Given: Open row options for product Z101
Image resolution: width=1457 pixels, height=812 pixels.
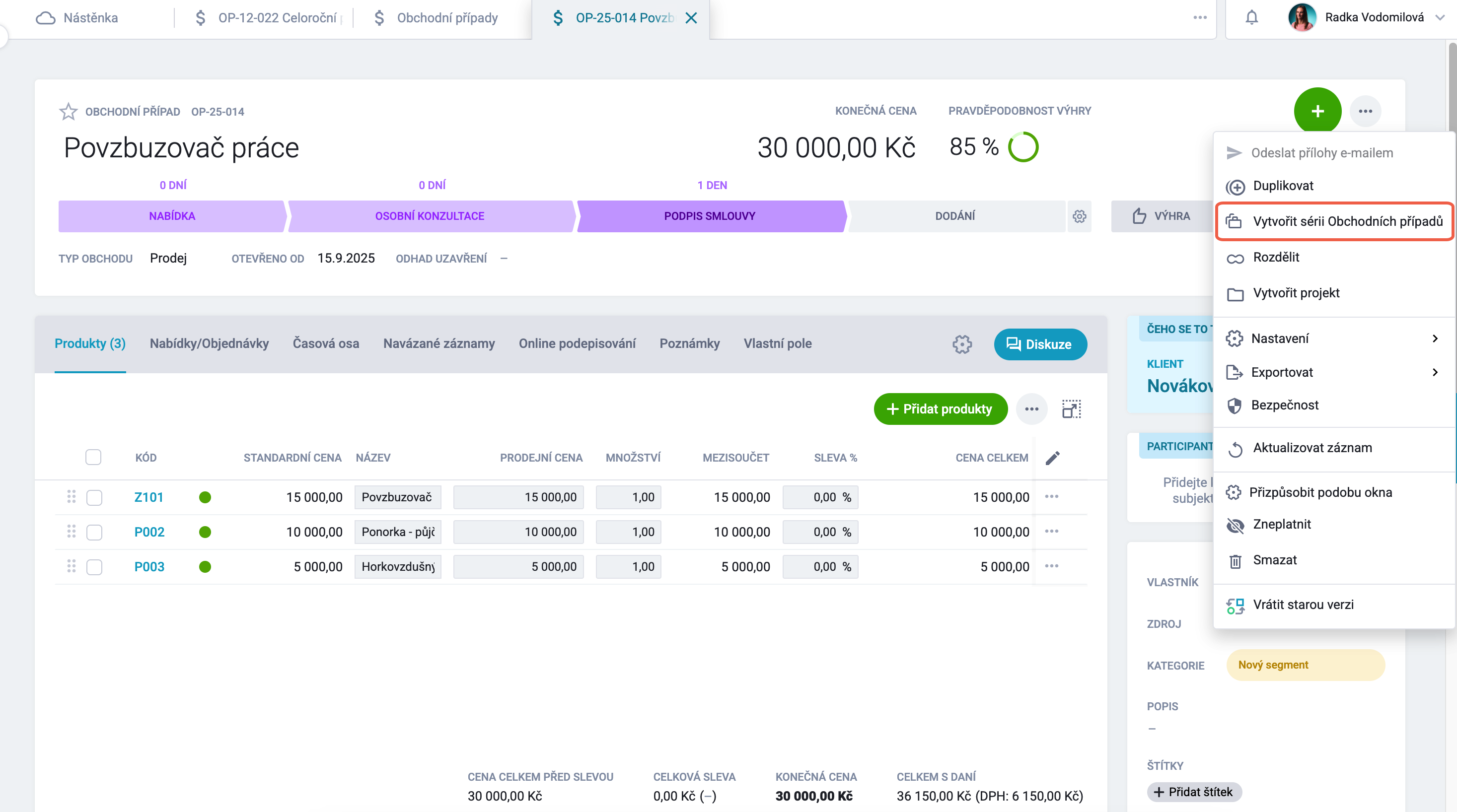Looking at the screenshot, I should tap(1051, 496).
